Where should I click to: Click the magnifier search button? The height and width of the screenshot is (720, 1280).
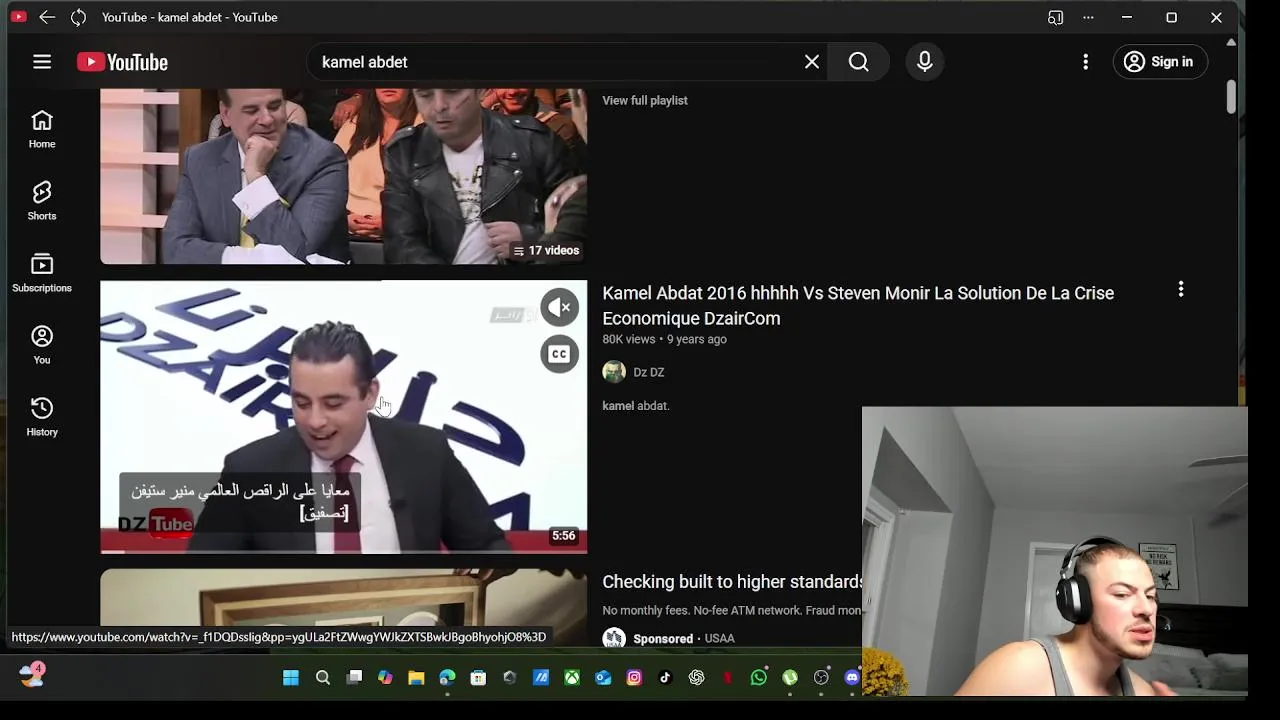tap(858, 62)
